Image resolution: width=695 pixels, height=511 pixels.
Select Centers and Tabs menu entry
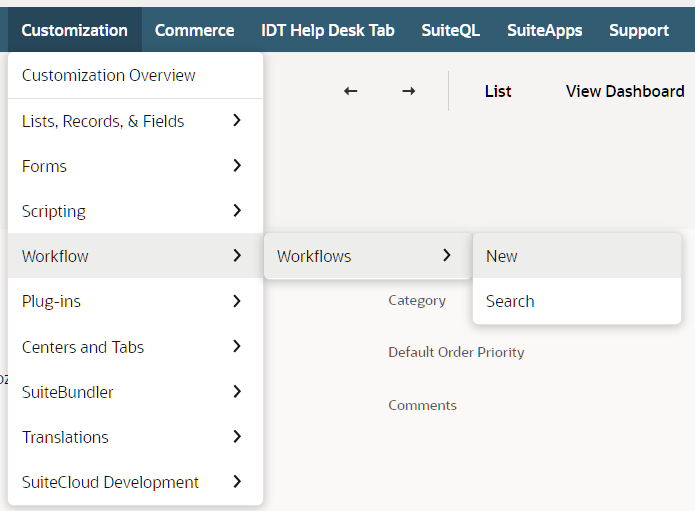(x=83, y=347)
